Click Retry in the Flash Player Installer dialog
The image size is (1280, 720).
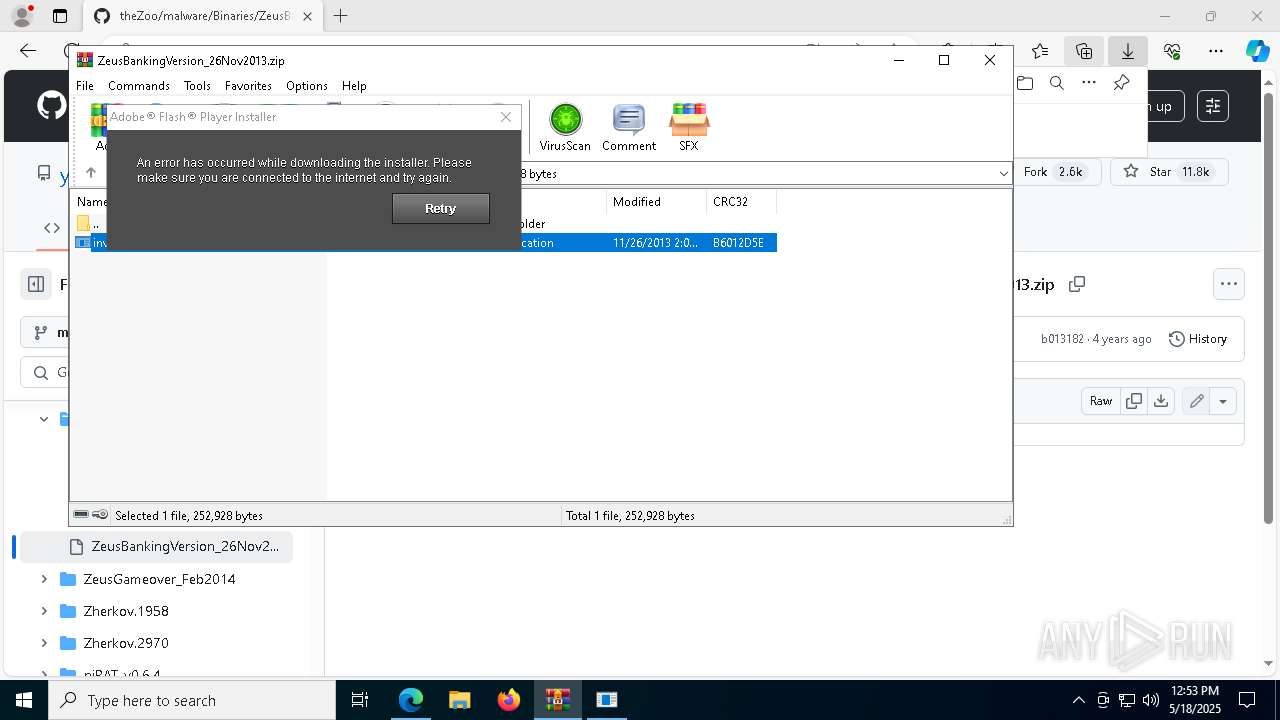point(441,208)
